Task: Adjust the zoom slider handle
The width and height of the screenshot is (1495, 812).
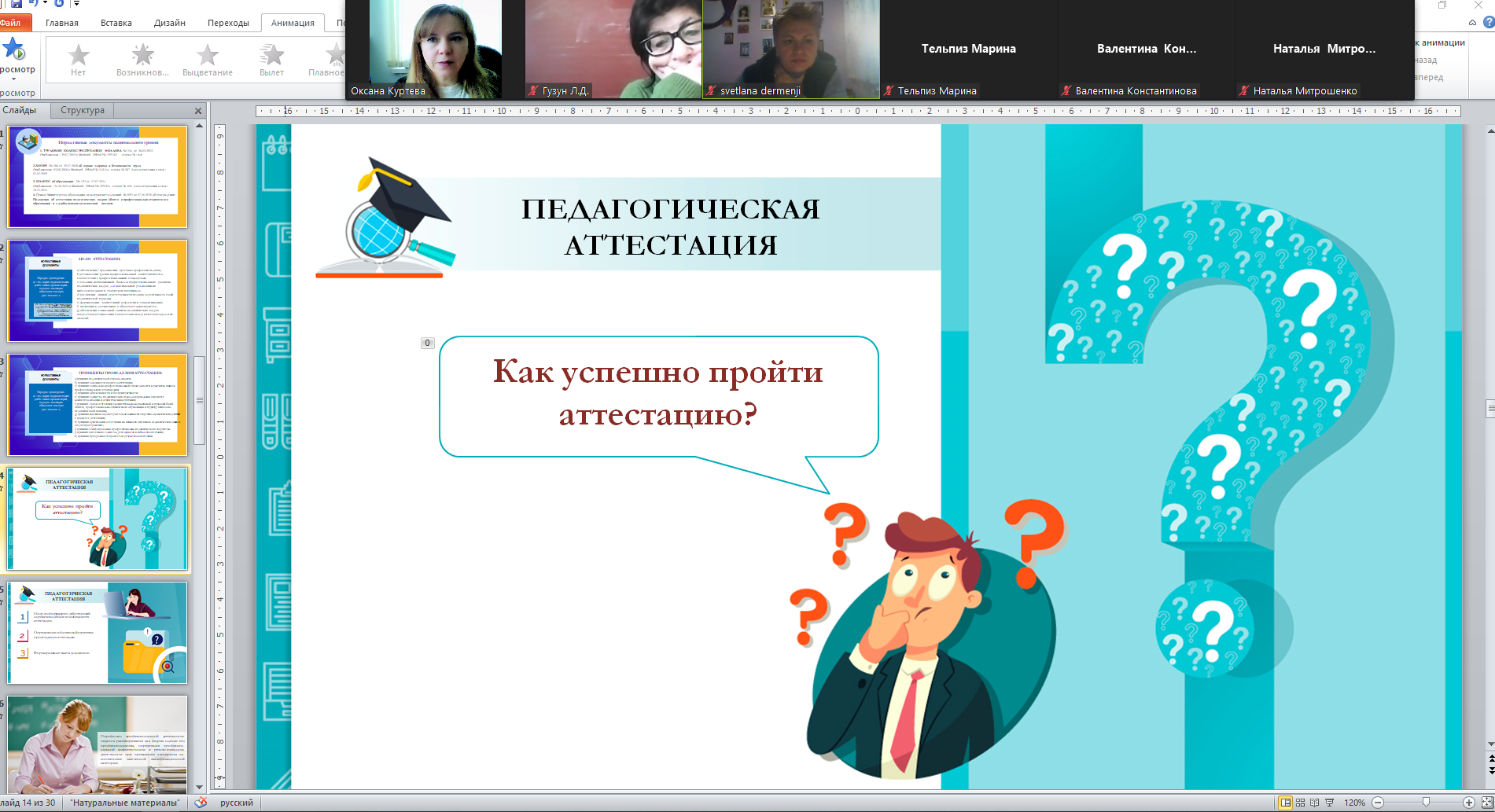Action: point(1426,803)
